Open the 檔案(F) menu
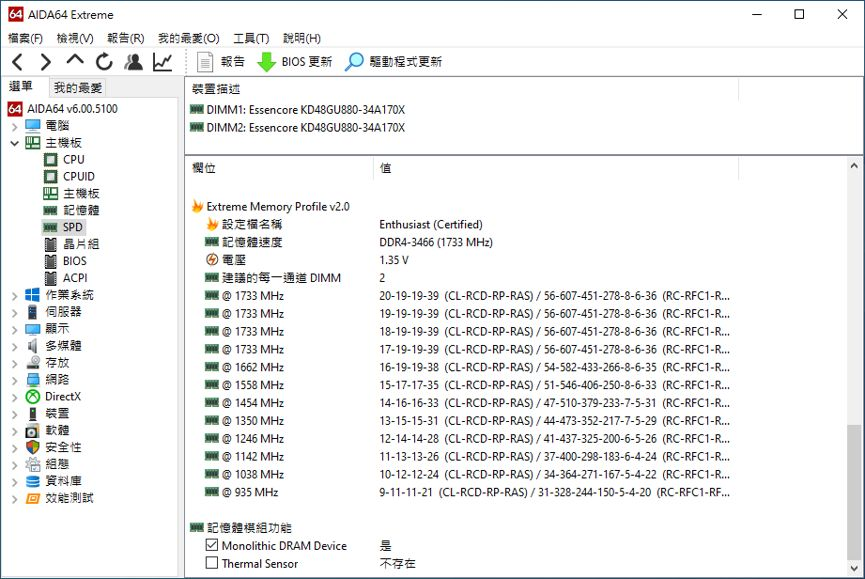Image resolution: width=865 pixels, height=579 pixels. click(x=25, y=38)
